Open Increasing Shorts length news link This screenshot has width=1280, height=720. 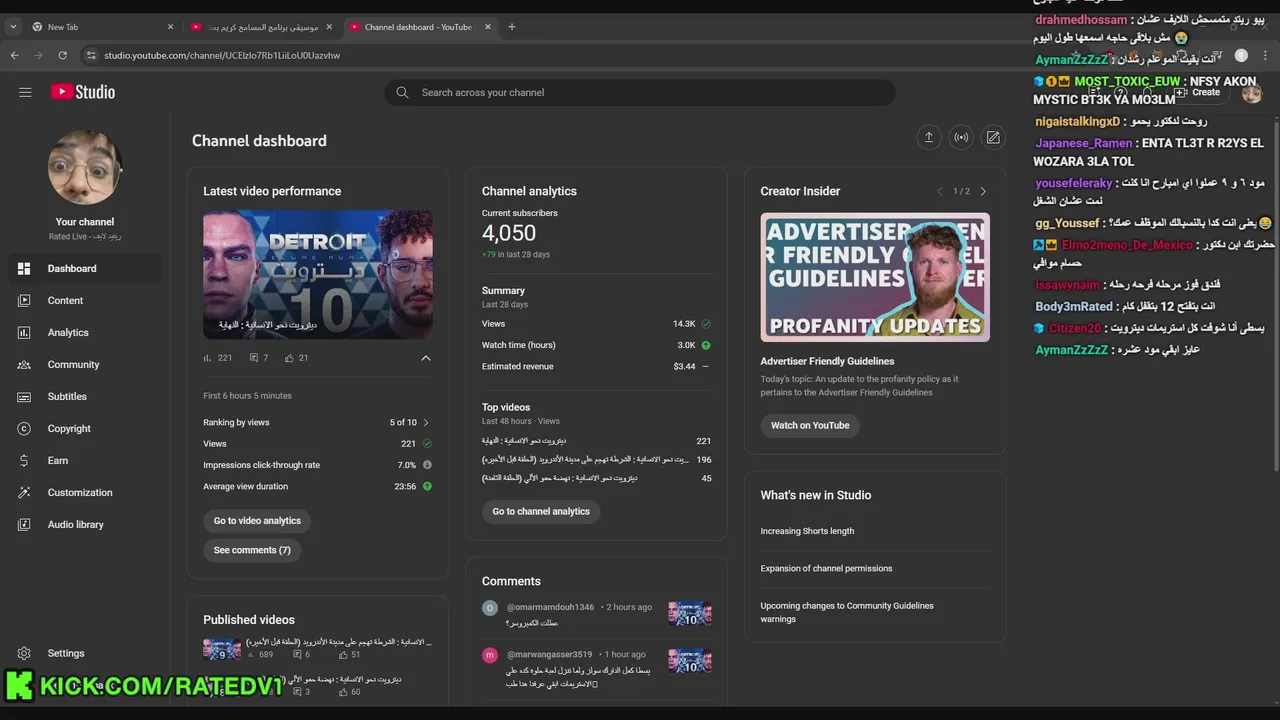807,531
